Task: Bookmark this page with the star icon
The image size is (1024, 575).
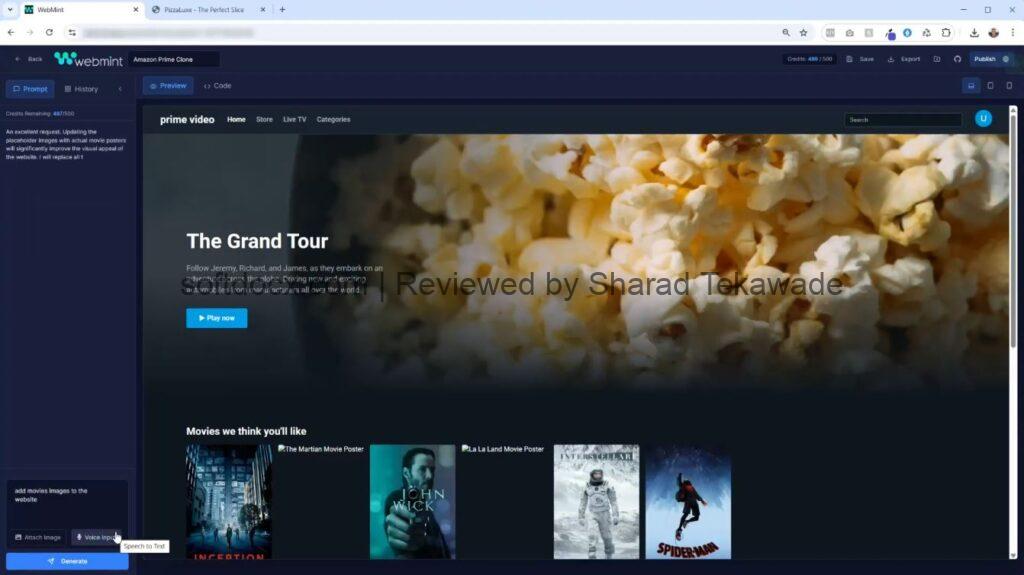Action: (x=803, y=32)
